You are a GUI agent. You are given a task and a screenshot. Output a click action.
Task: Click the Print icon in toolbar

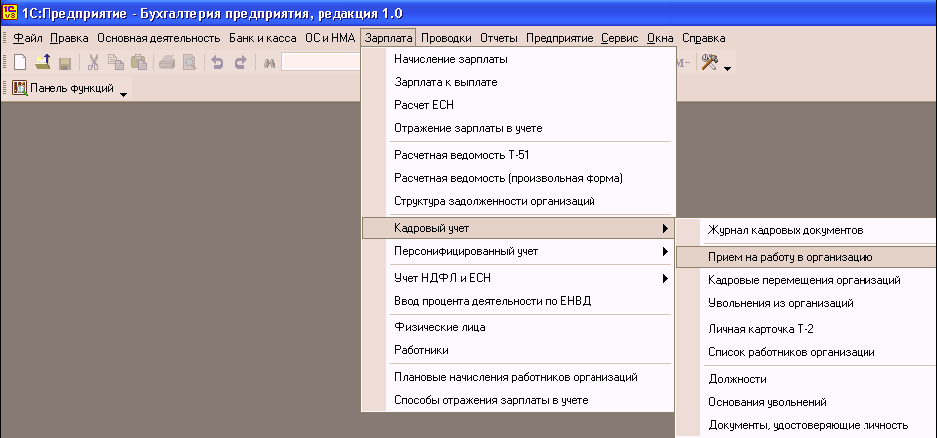[x=166, y=62]
